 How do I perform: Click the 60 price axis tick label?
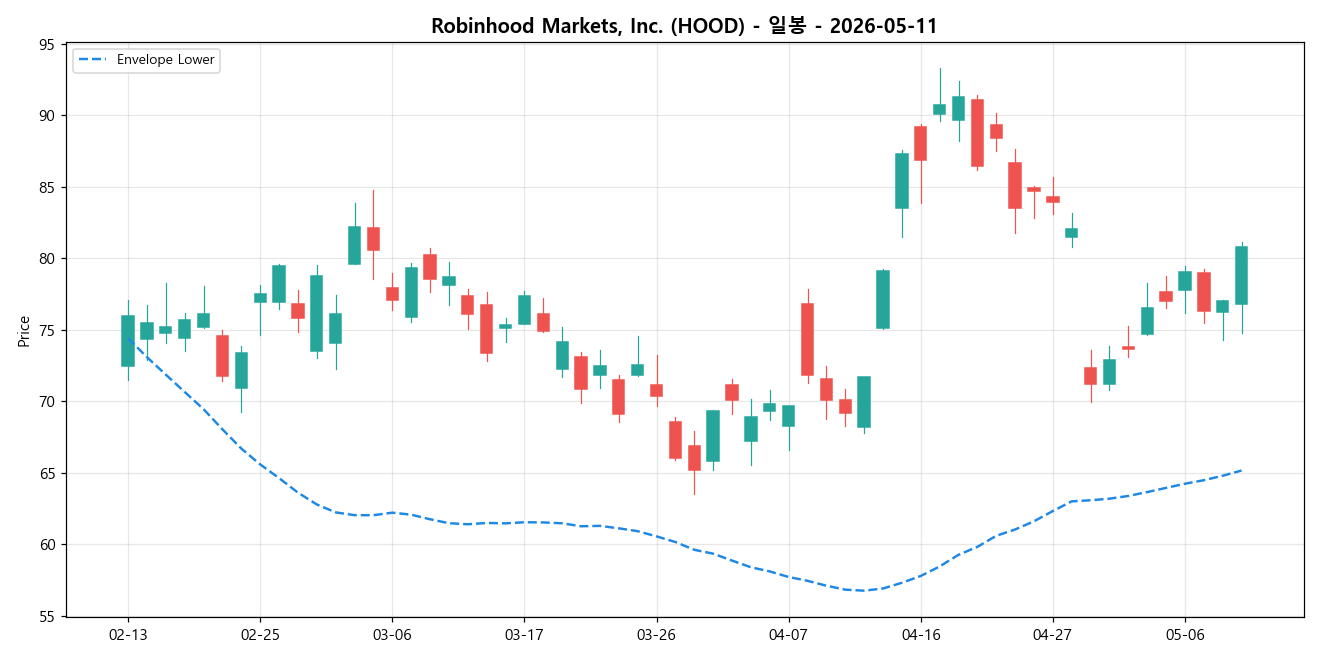pos(49,545)
